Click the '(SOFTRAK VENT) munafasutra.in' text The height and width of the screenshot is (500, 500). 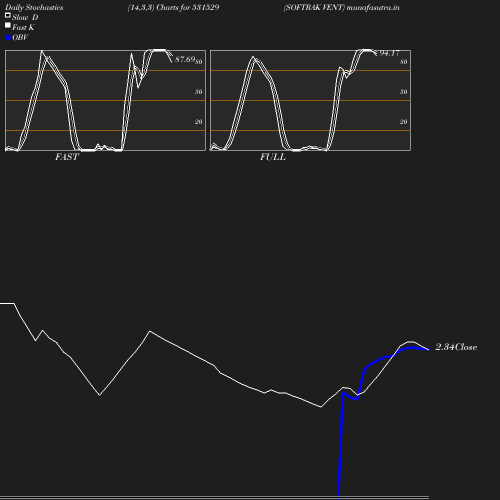point(341,8)
